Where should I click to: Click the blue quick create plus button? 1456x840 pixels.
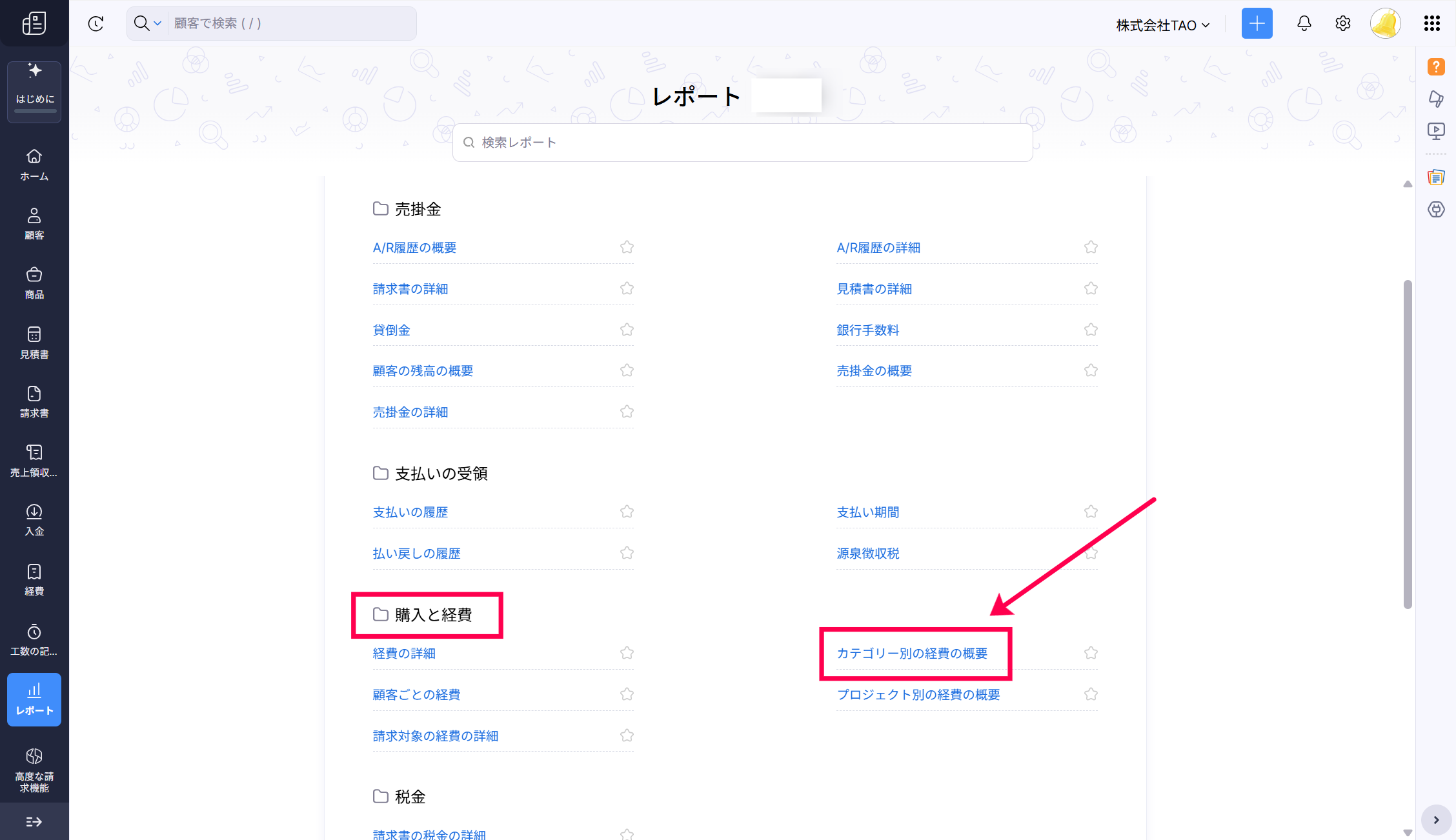click(1257, 24)
